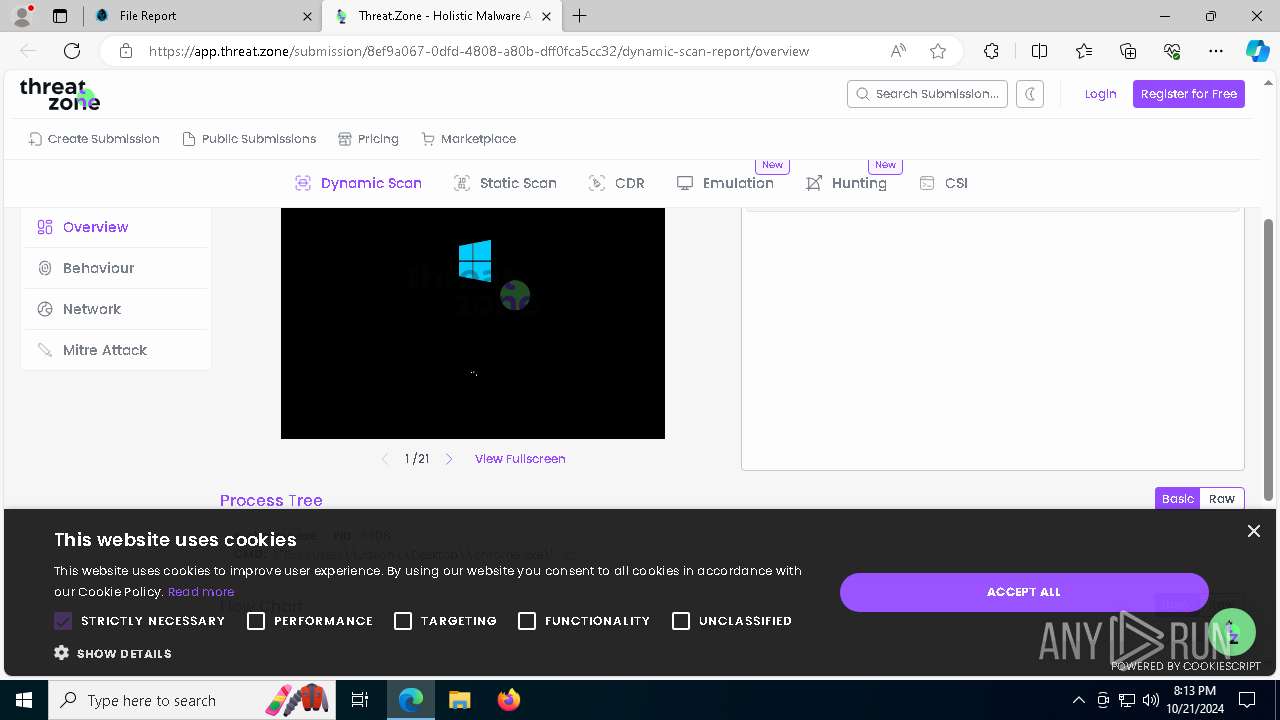
Task: Close the cookie banner
Action: click(x=1254, y=531)
